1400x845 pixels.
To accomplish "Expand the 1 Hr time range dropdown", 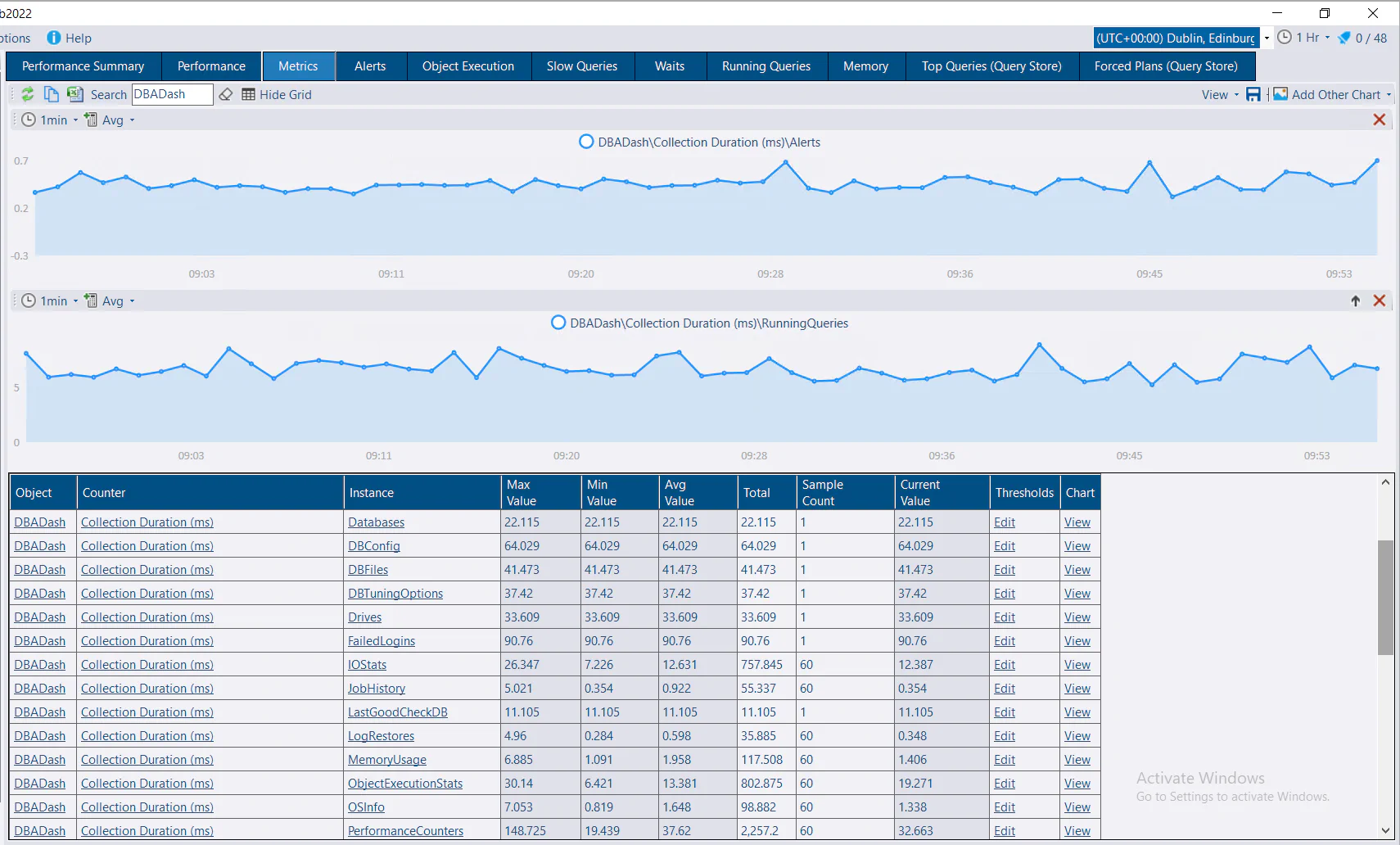I will tap(1327, 38).
